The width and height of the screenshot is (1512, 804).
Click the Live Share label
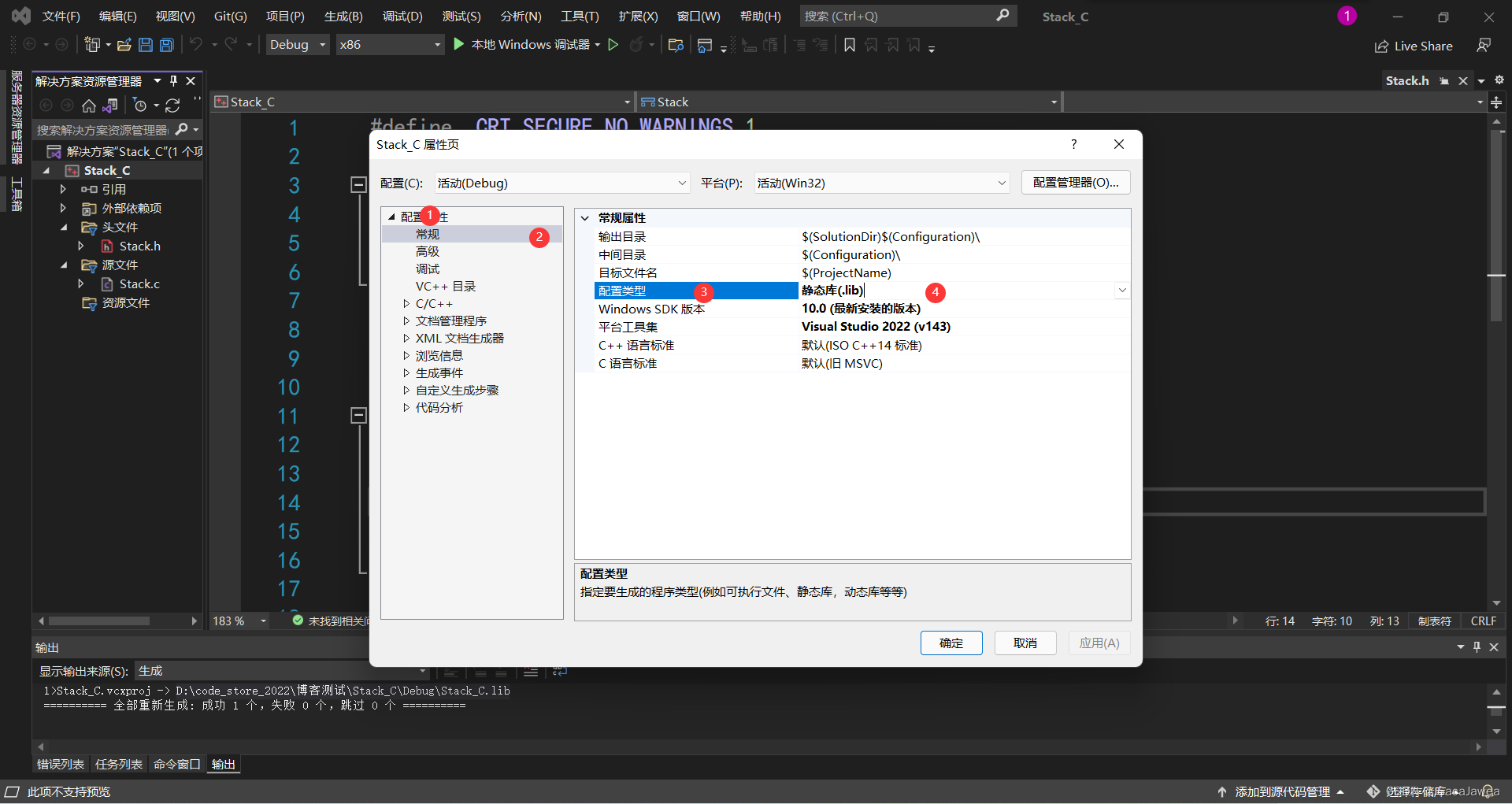pos(1423,46)
